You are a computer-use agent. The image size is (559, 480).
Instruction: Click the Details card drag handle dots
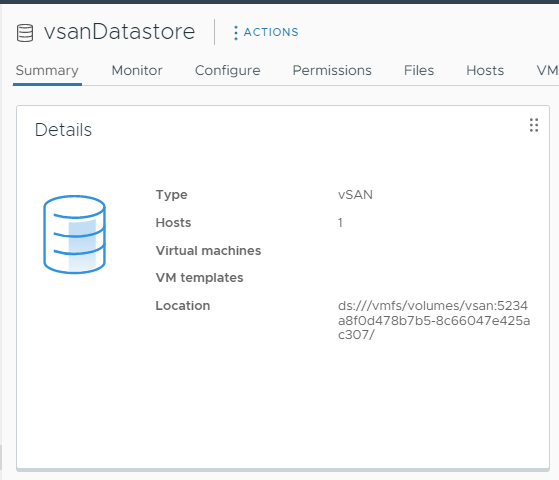point(534,125)
